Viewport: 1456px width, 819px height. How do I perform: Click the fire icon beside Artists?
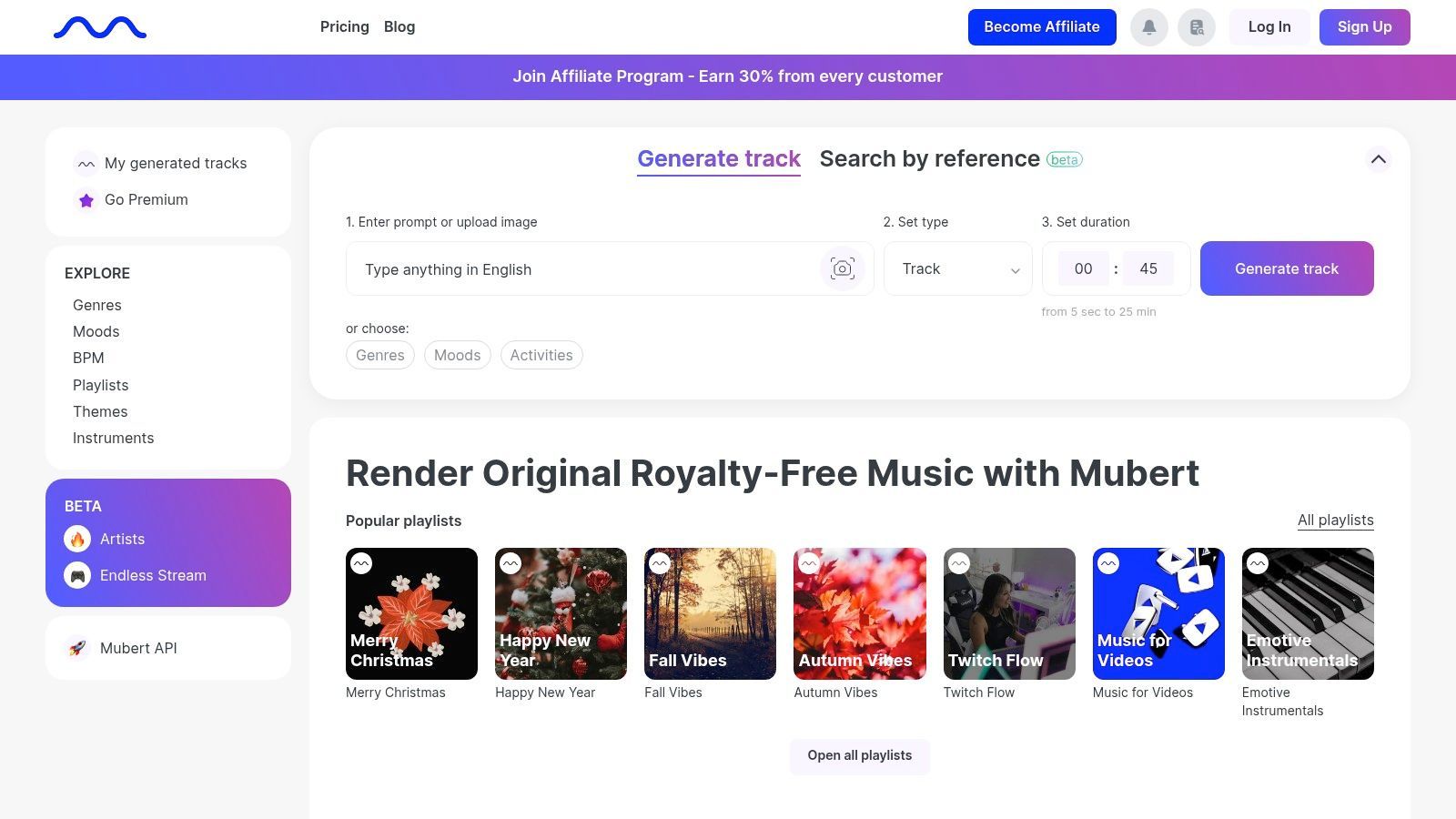[77, 539]
